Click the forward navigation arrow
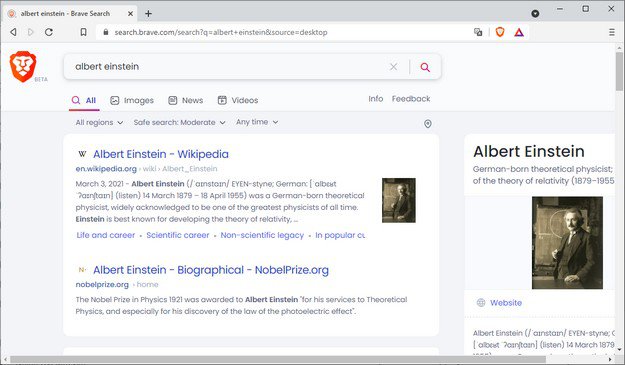Viewport: 625px width, 365px height. tap(30, 32)
